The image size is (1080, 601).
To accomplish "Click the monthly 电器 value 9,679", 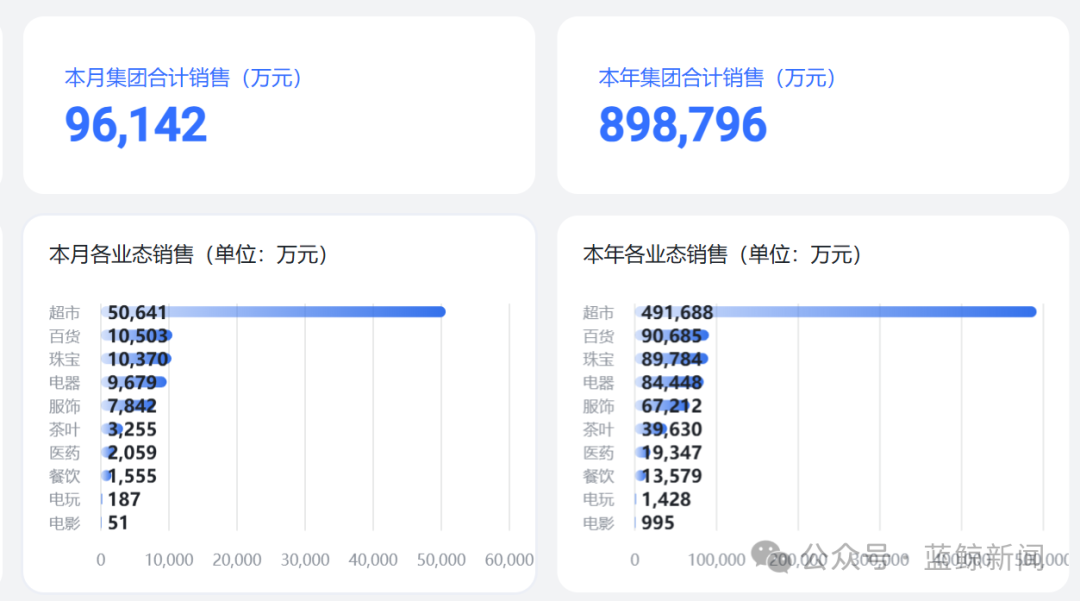I will (132, 383).
